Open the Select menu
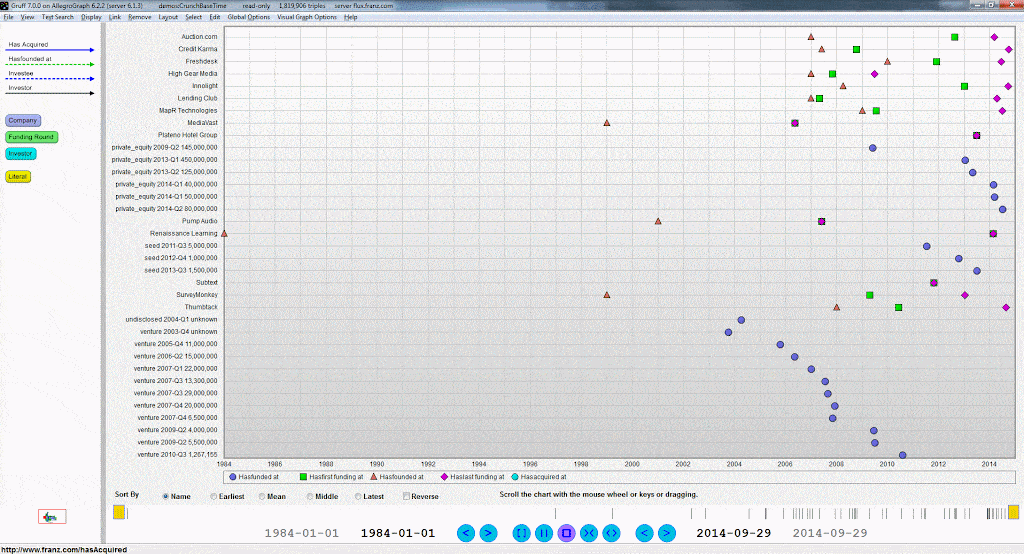Viewport: 1024px width, 554px height. pyautogui.click(x=193, y=17)
